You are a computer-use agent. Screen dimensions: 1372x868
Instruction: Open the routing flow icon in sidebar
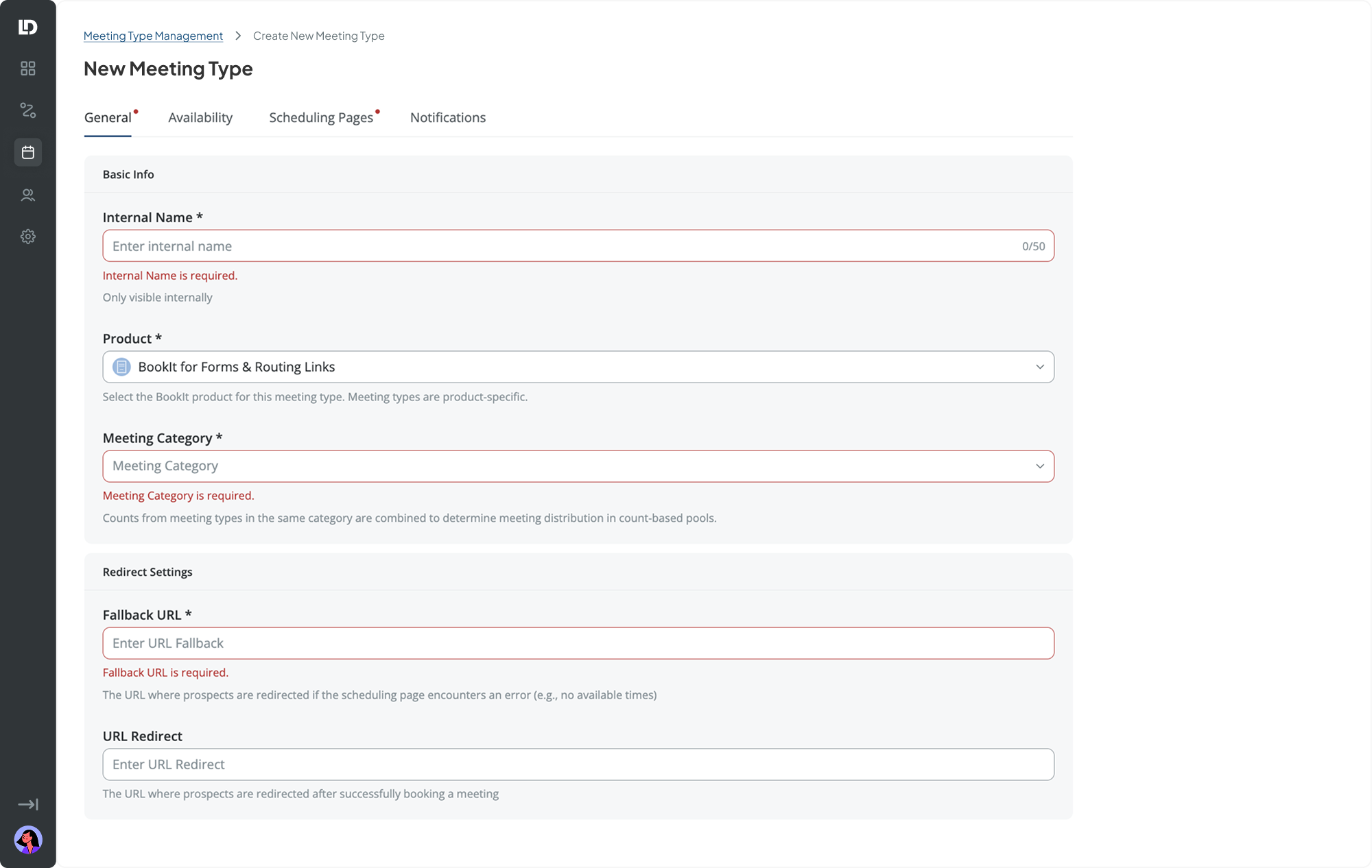[x=27, y=110]
